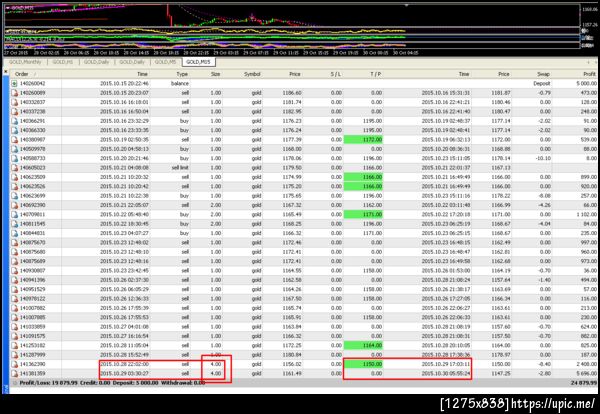Select the Deposit label in the balance row
The image size is (600, 414).
pyautogui.click(x=542, y=83)
